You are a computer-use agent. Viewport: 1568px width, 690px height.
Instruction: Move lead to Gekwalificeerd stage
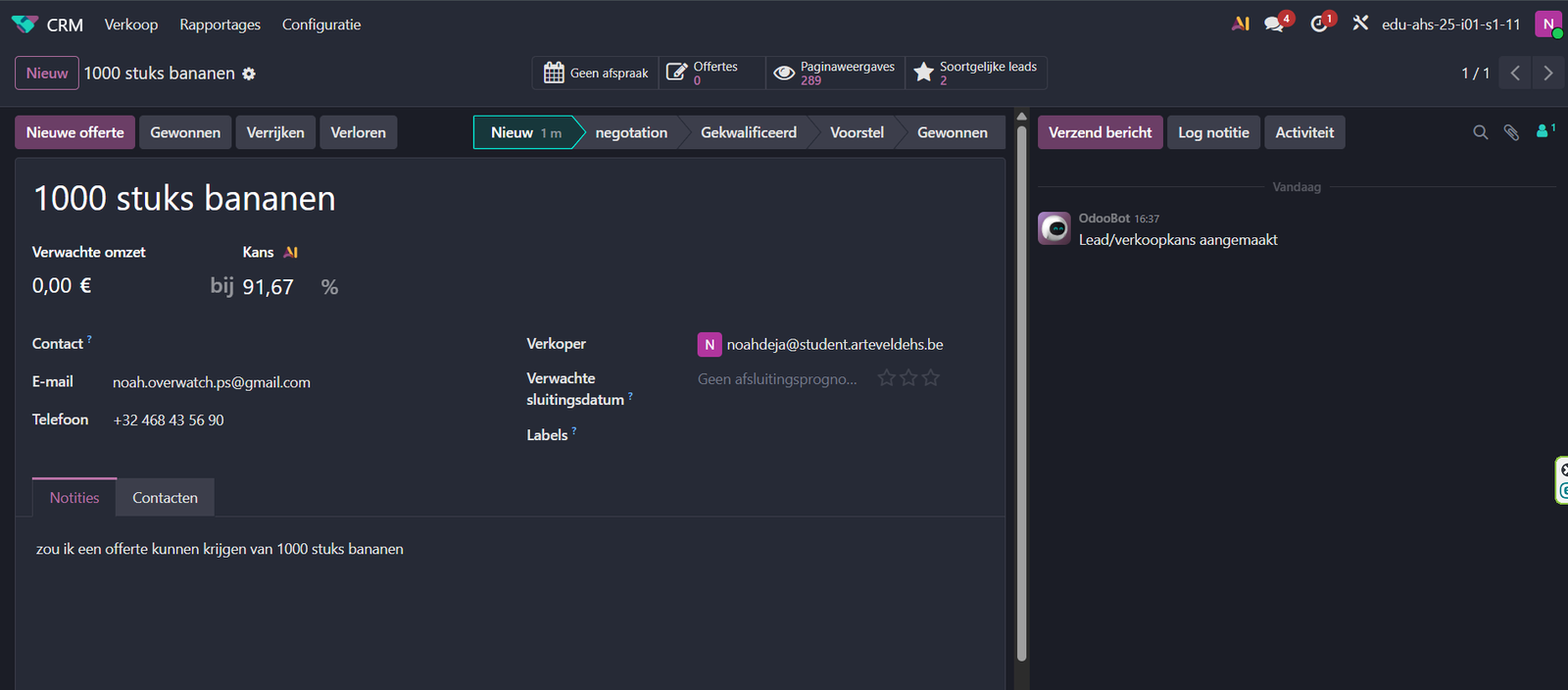(748, 132)
